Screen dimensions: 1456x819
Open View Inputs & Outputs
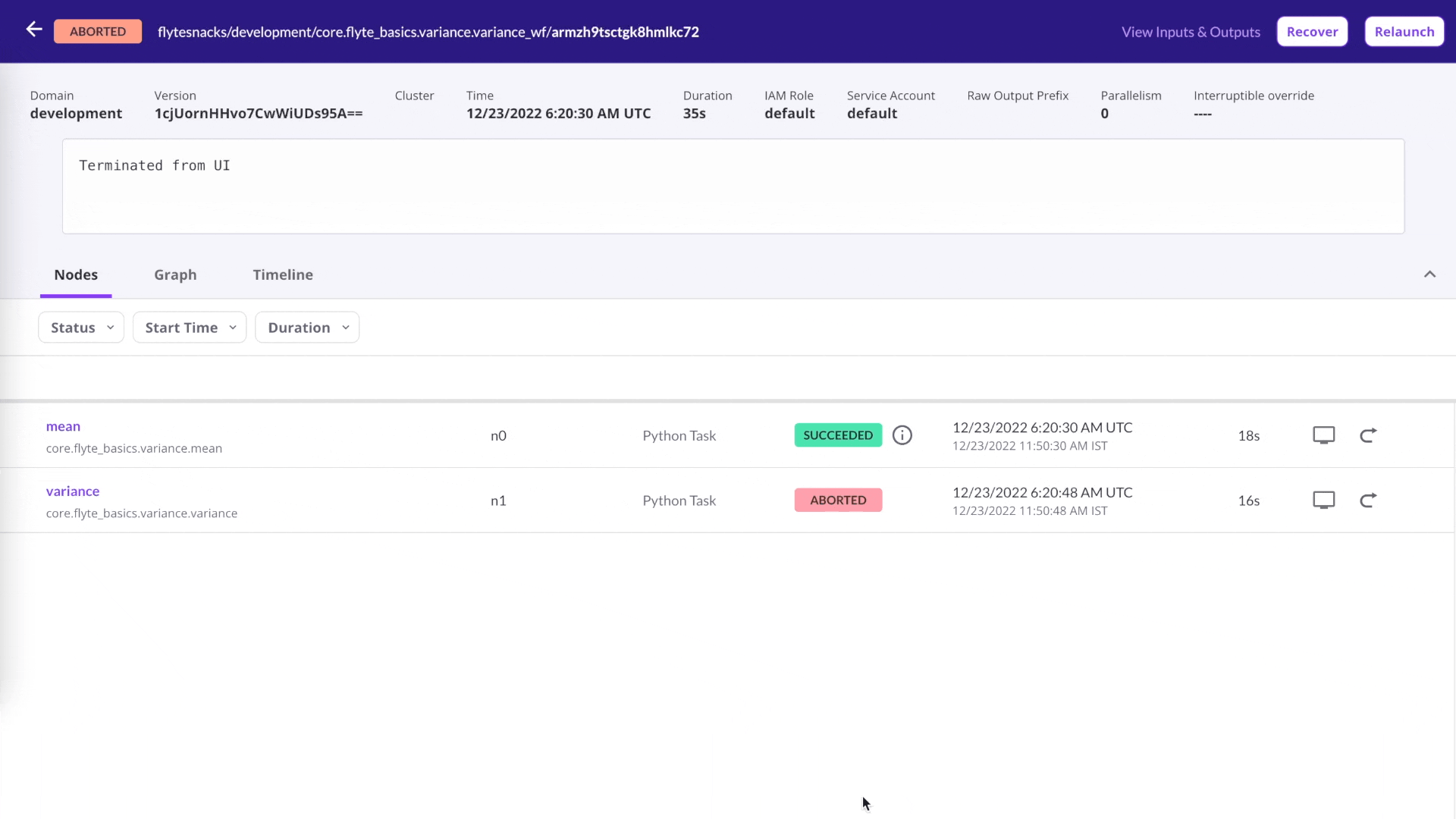pyautogui.click(x=1191, y=32)
